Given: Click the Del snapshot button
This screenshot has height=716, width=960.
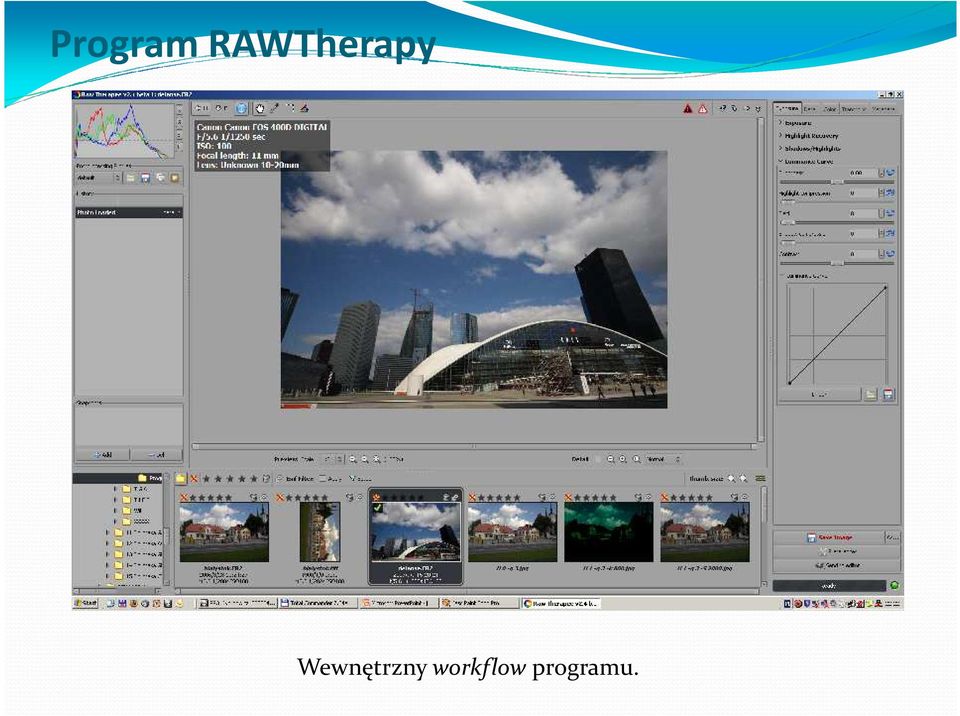Looking at the screenshot, I should [x=156, y=455].
